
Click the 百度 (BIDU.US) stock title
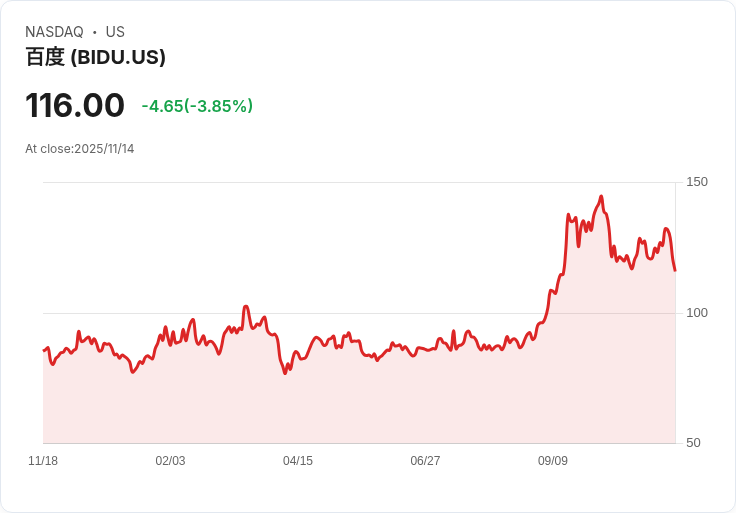click(x=95, y=57)
